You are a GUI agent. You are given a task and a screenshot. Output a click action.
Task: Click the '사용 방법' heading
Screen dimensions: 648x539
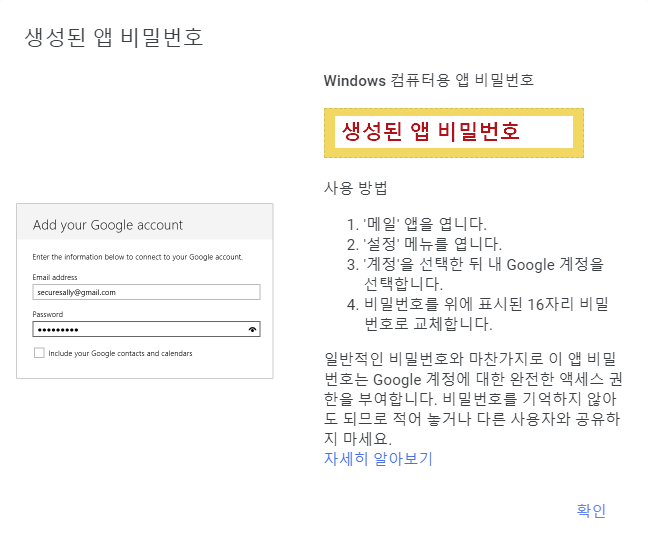[356, 188]
